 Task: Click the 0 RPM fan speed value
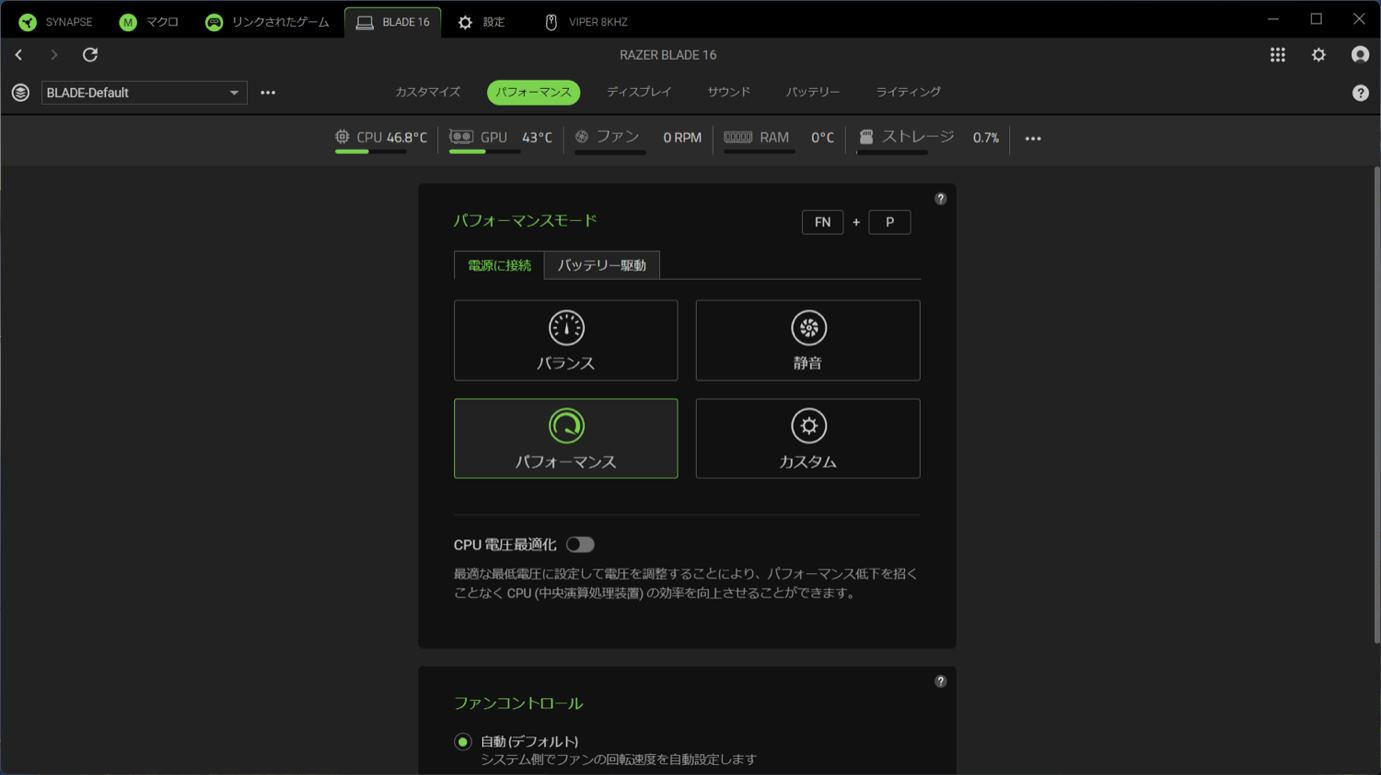pos(682,138)
